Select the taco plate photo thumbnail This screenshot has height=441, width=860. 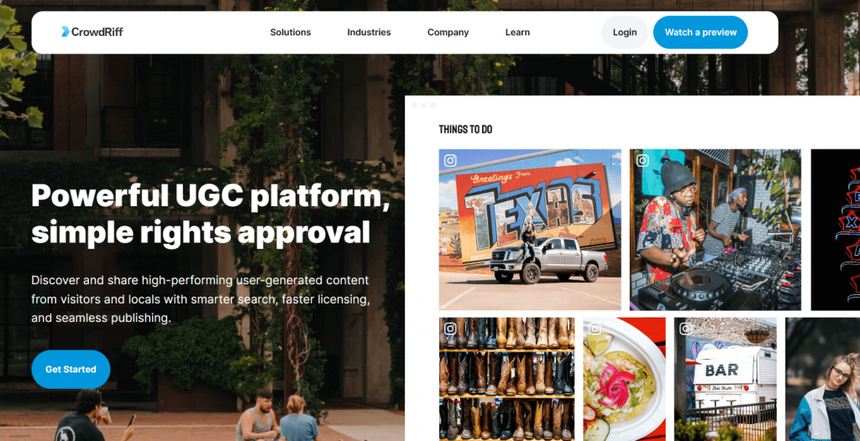tap(624, 379)
